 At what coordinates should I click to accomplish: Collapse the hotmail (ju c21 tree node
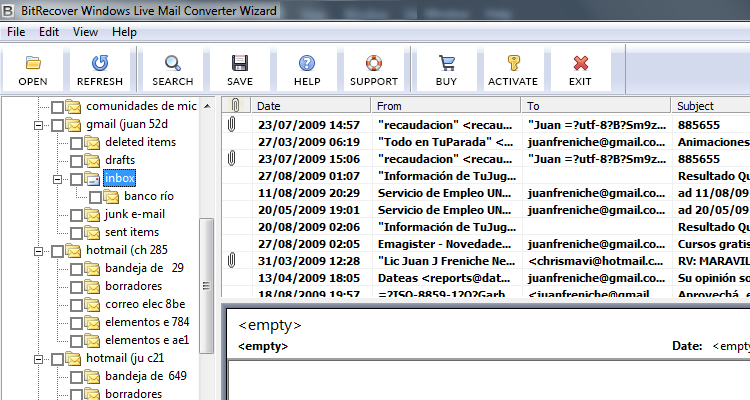click(39, 359)
